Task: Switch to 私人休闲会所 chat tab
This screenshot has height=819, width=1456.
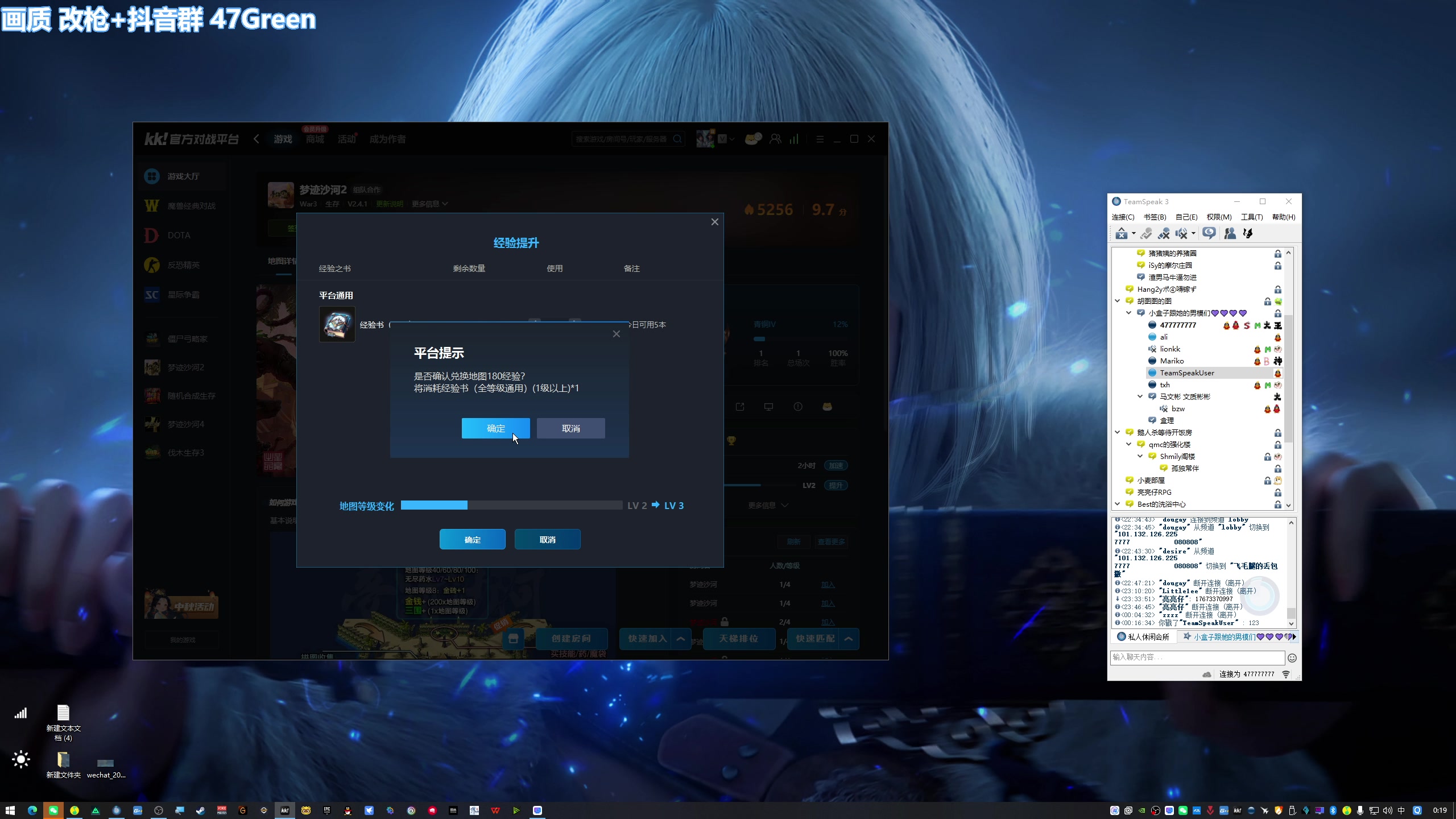Action: click(x=1143, y=637)
